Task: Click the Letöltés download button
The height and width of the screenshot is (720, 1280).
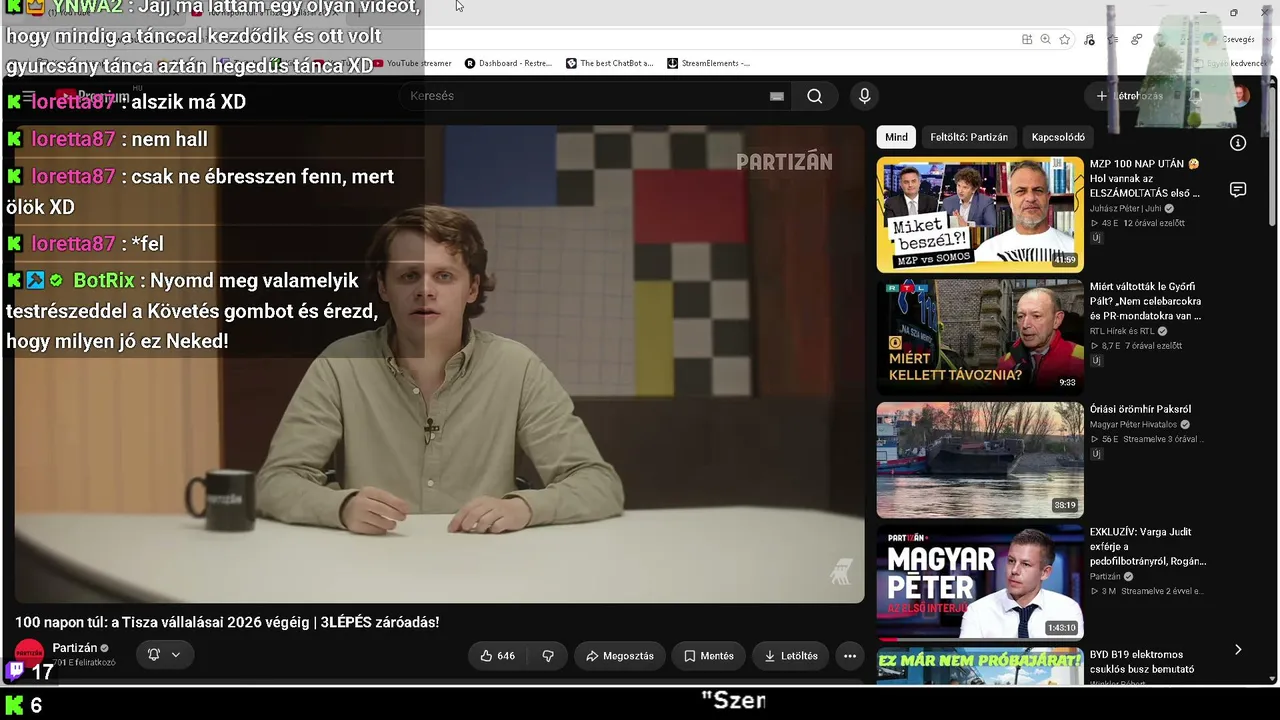Action: tap(791, 656)
